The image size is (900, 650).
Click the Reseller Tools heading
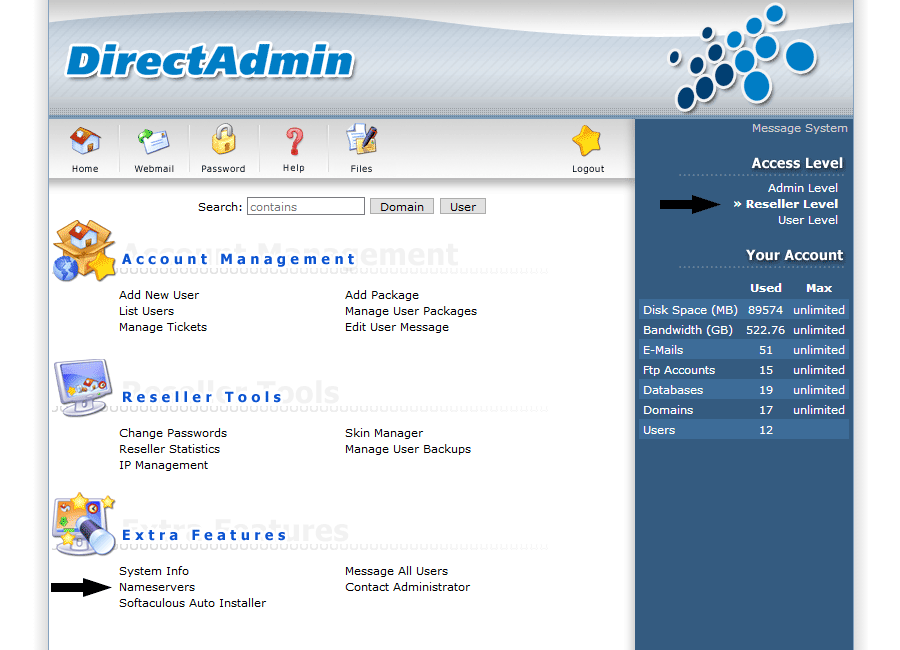pos(202,397)
